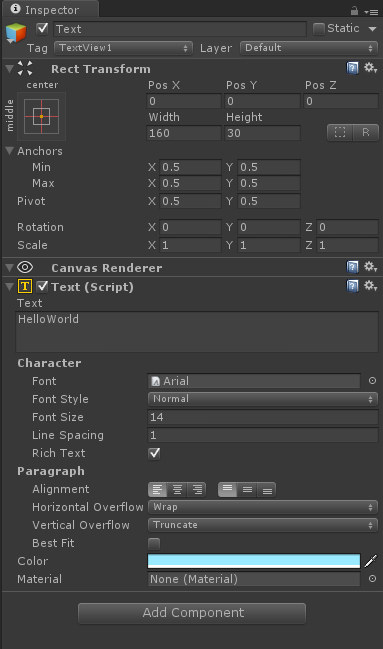Image resolution: width=383 pixels, height=649 pixels.
Task: Collapse the Anchors section
Action: (x=10, y=151)
